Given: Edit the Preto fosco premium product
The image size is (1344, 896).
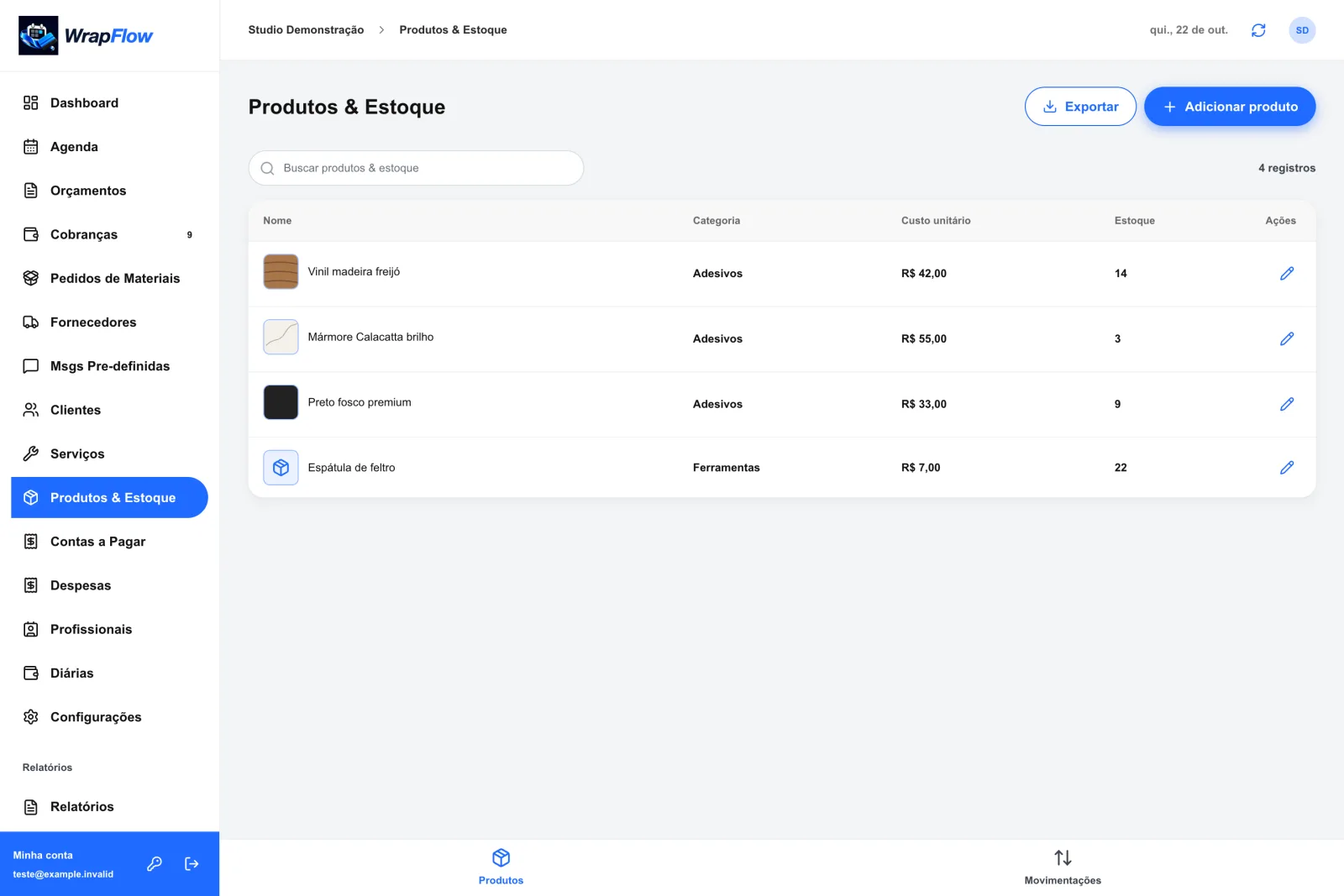Looking at the screenshot, I should click(x=1287, y=405).
